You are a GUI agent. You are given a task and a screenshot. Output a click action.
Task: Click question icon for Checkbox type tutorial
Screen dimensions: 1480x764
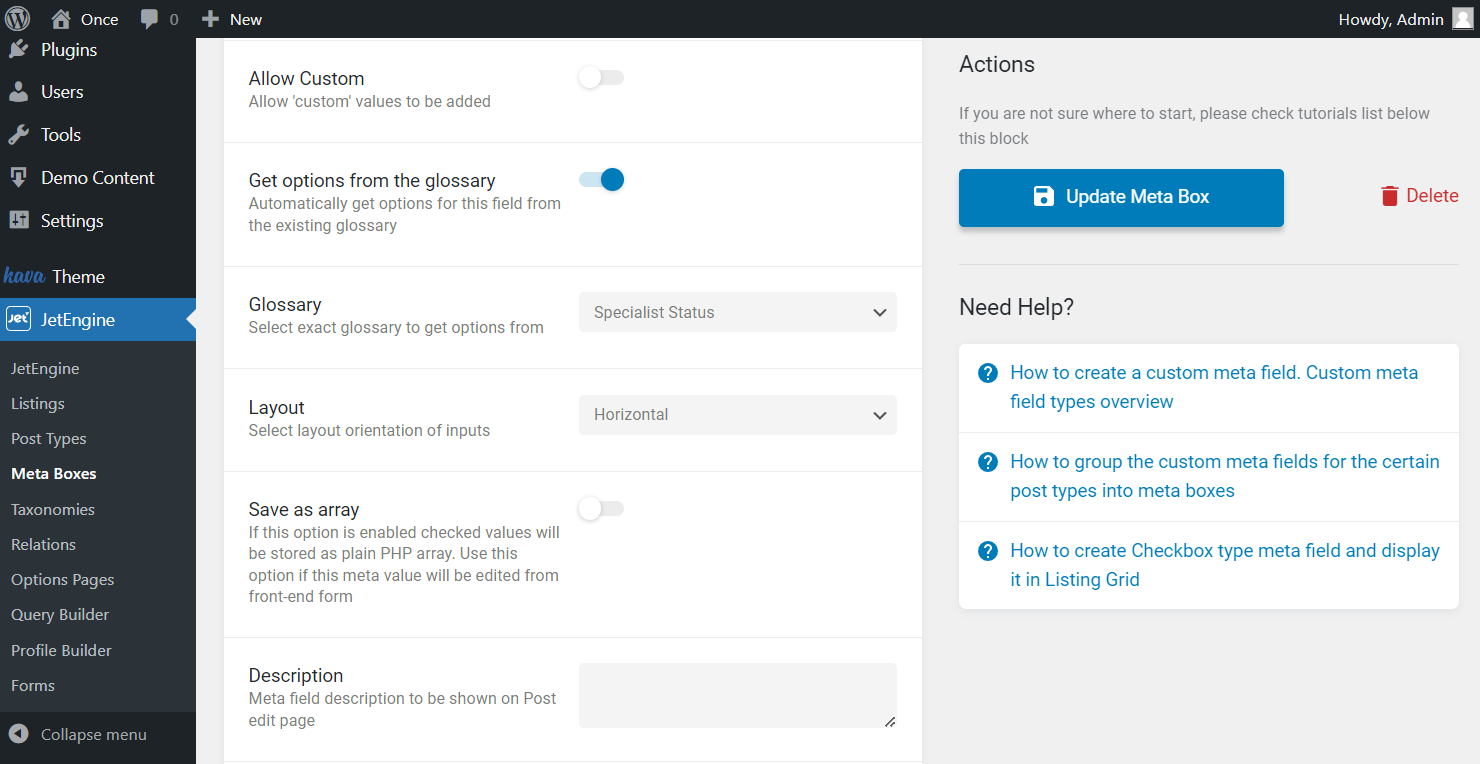coord(987,551)
